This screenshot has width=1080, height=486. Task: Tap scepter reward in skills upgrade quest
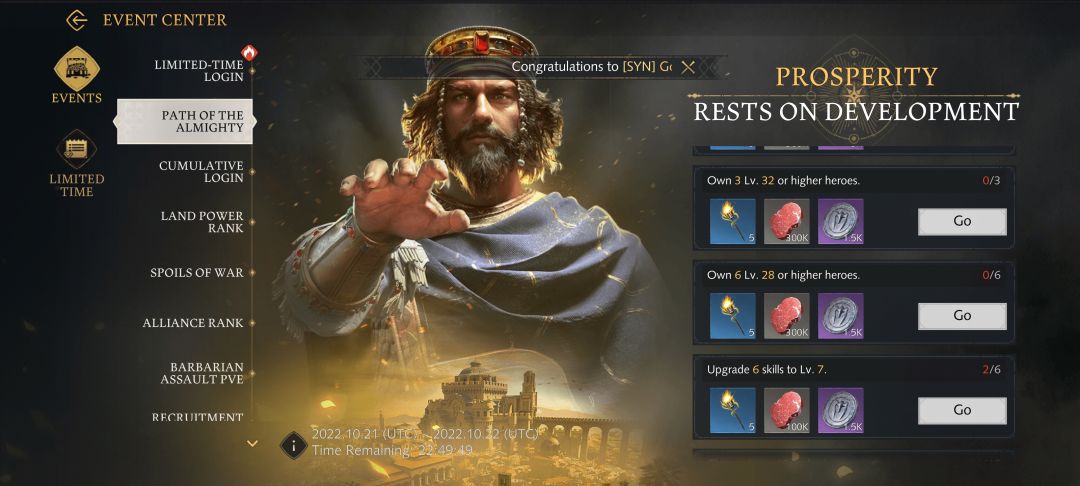[733, 410]
